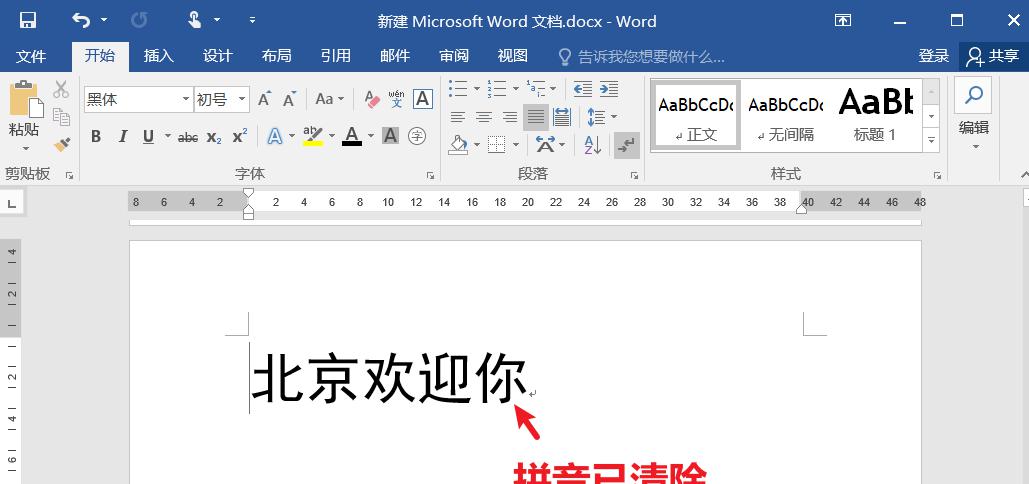Screen dimensions: 1029x484
Task: Switch to the 邮件 tab
Action: point(395,56)
